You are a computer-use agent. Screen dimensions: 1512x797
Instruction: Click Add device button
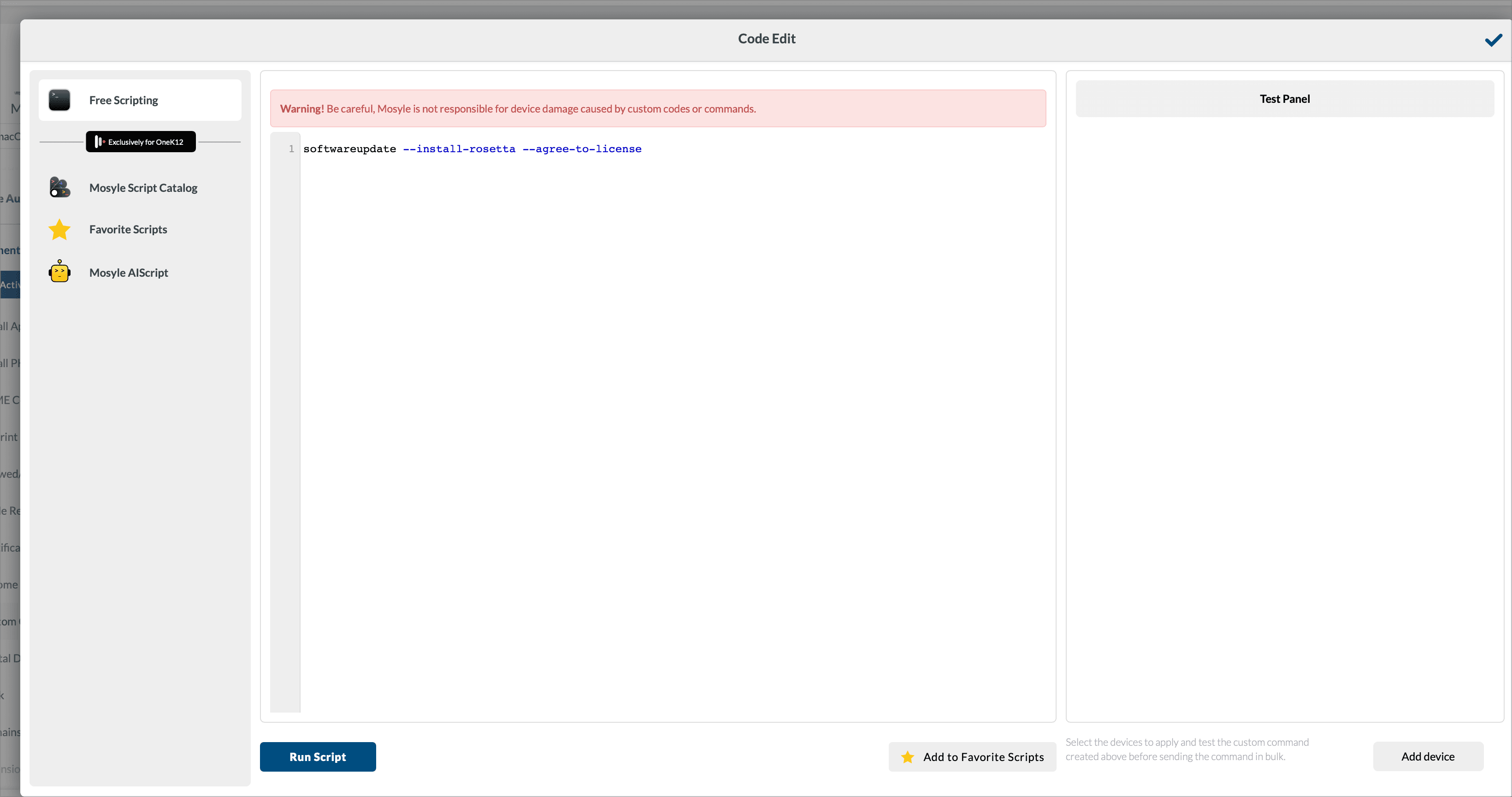tap(1428, 756)
